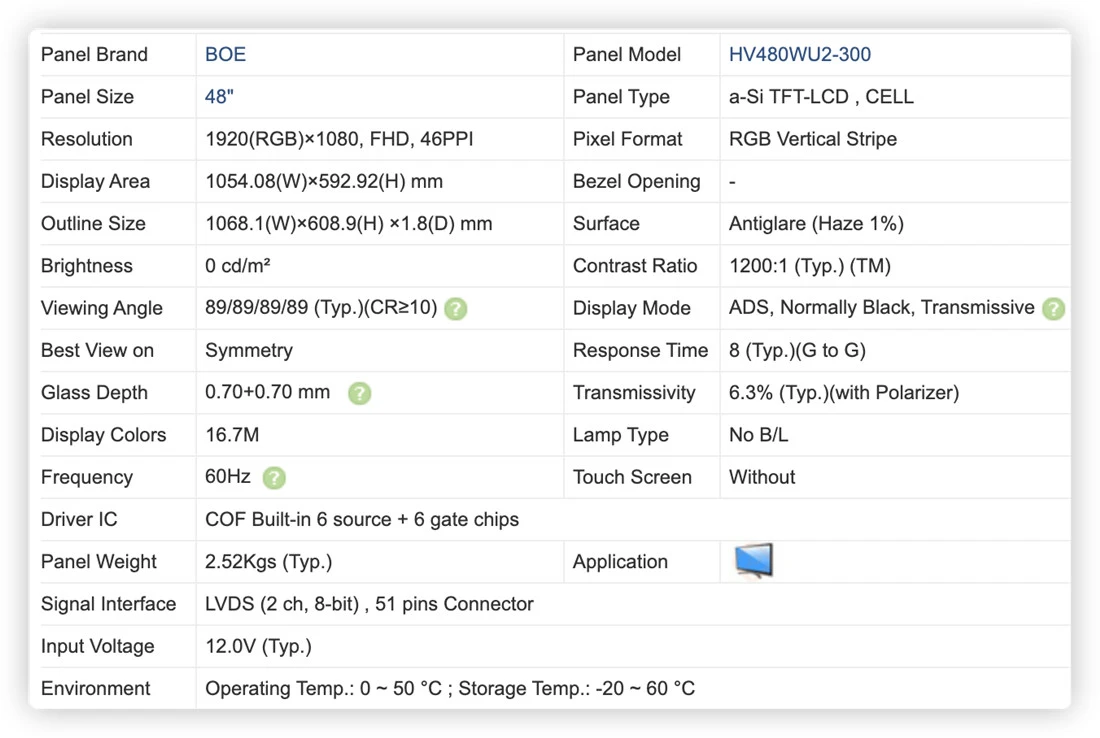Image resolution: width=1100 pixels, height=738 pixels.
Task: Click the Surface label
Action: pyautogui.click(x=606, y=224)
